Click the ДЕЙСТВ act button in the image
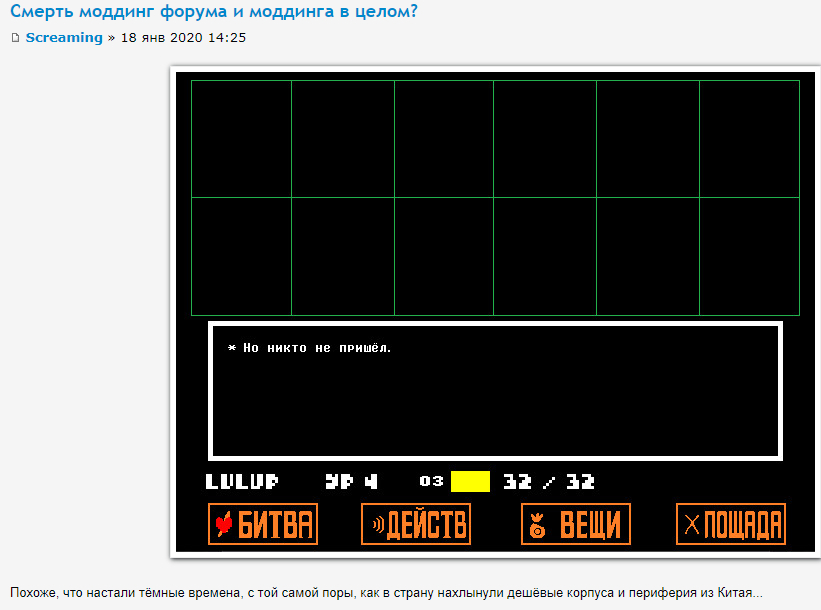Screen dimensions: 821x610 coord(416,524)
